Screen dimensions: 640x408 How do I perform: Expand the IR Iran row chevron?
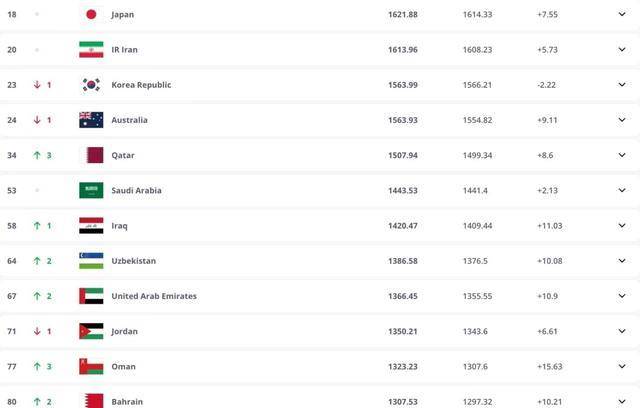point(621,50)
